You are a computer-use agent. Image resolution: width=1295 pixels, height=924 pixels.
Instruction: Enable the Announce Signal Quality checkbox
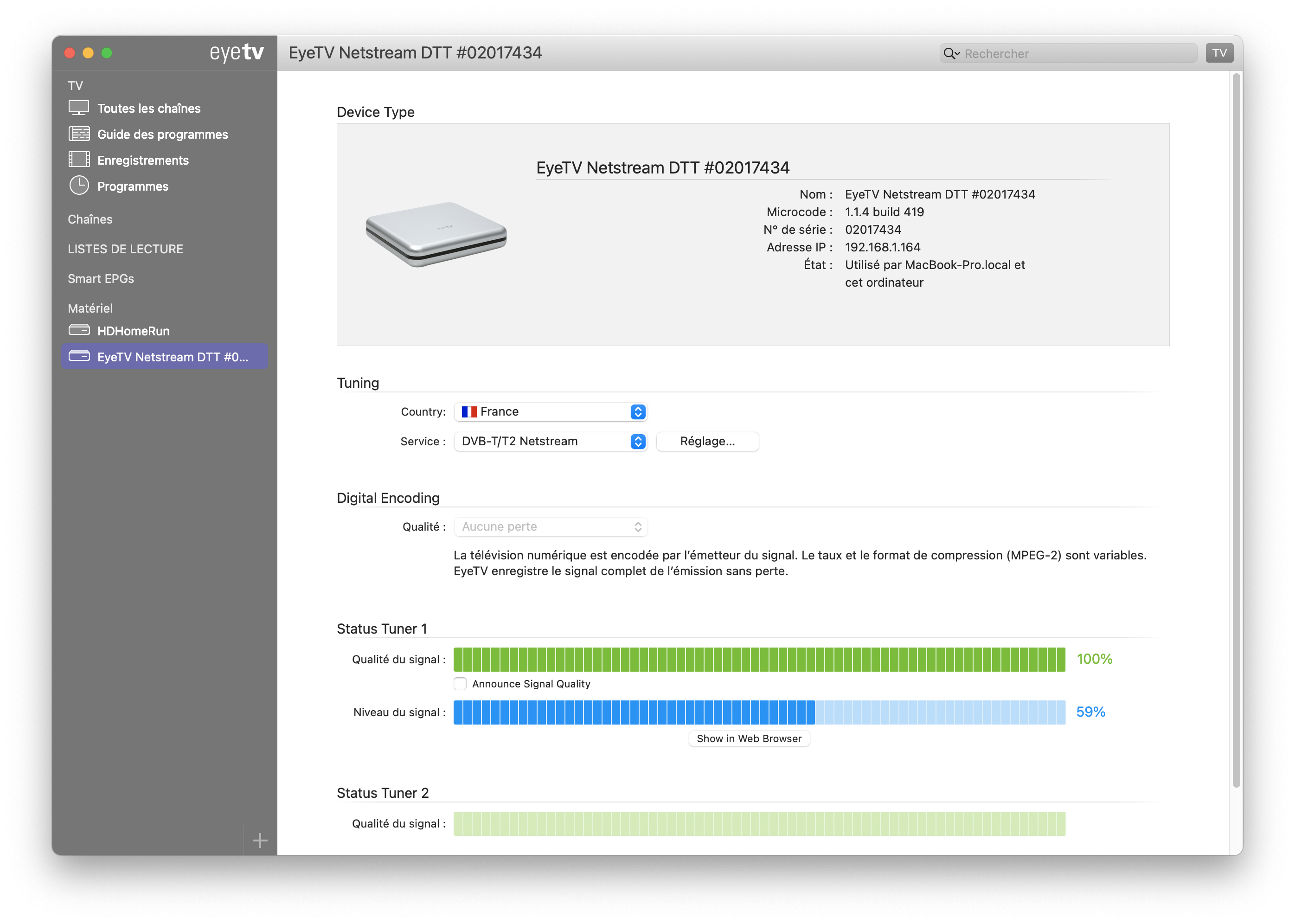tap(460, 684)
